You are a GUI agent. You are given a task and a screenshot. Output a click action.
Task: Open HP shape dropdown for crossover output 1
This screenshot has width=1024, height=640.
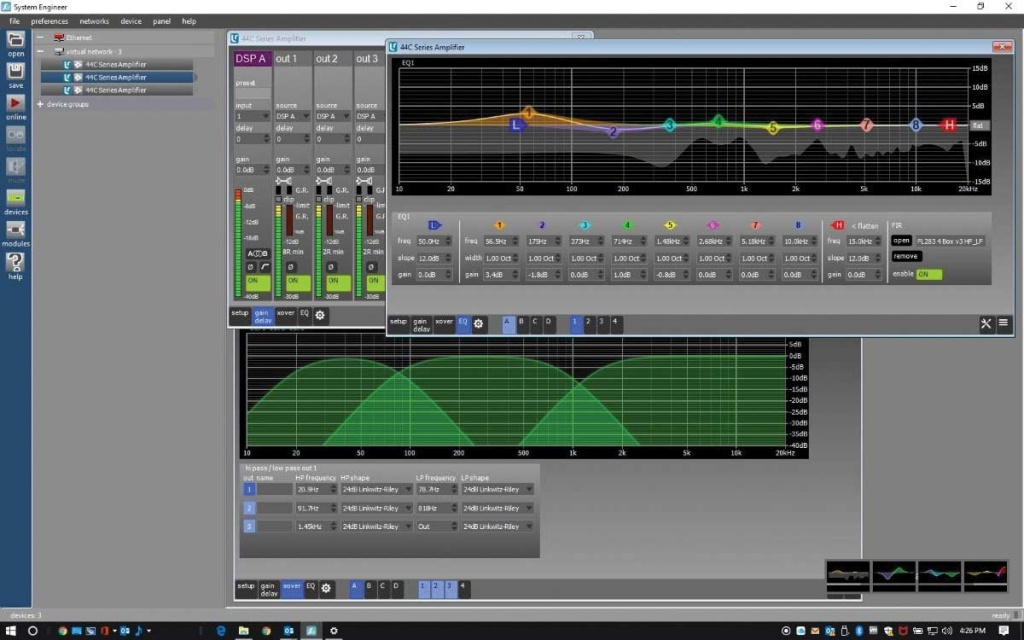click(x=375, y=490)
